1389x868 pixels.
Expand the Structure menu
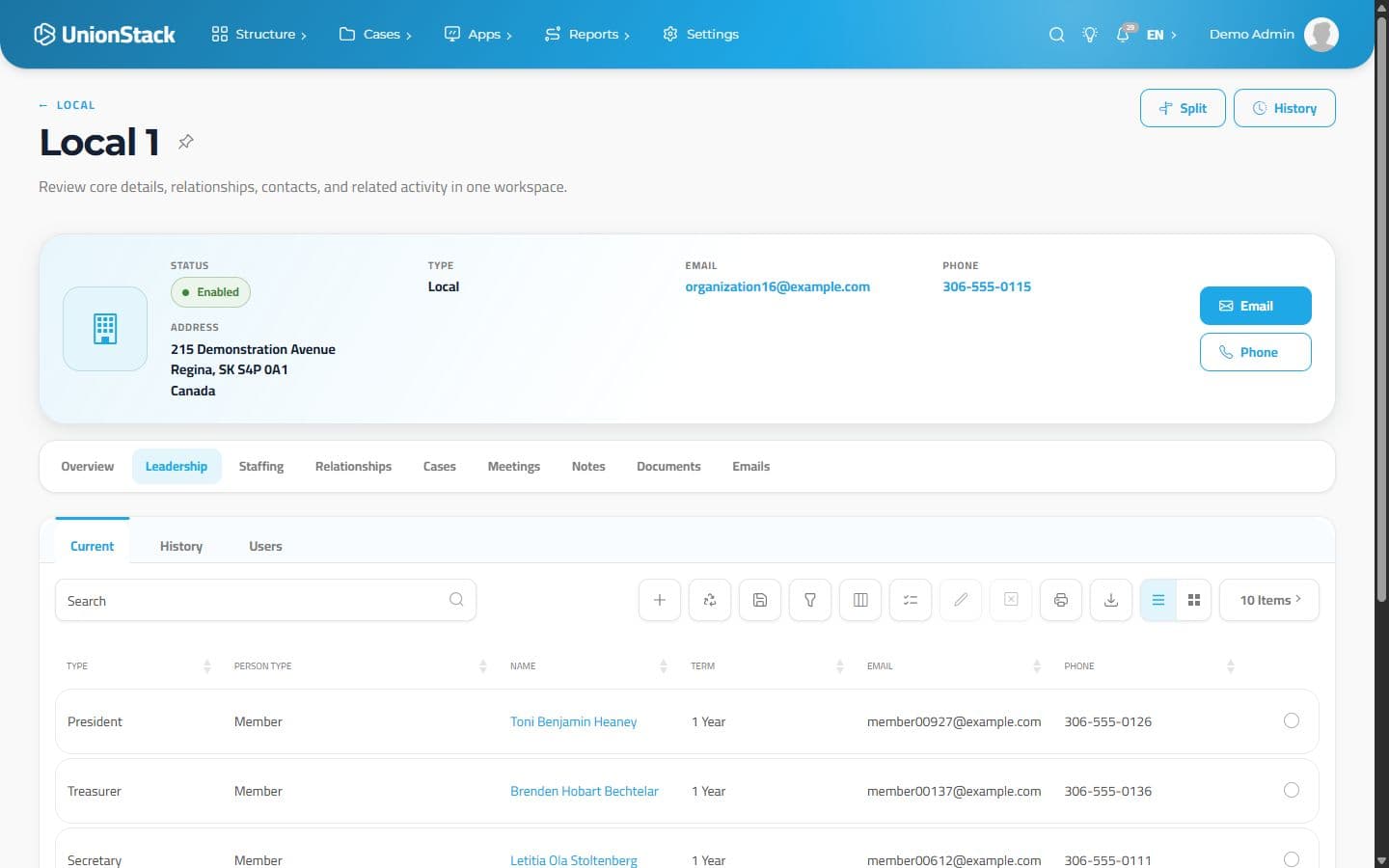pyautogui.click(x=259, y=35)
